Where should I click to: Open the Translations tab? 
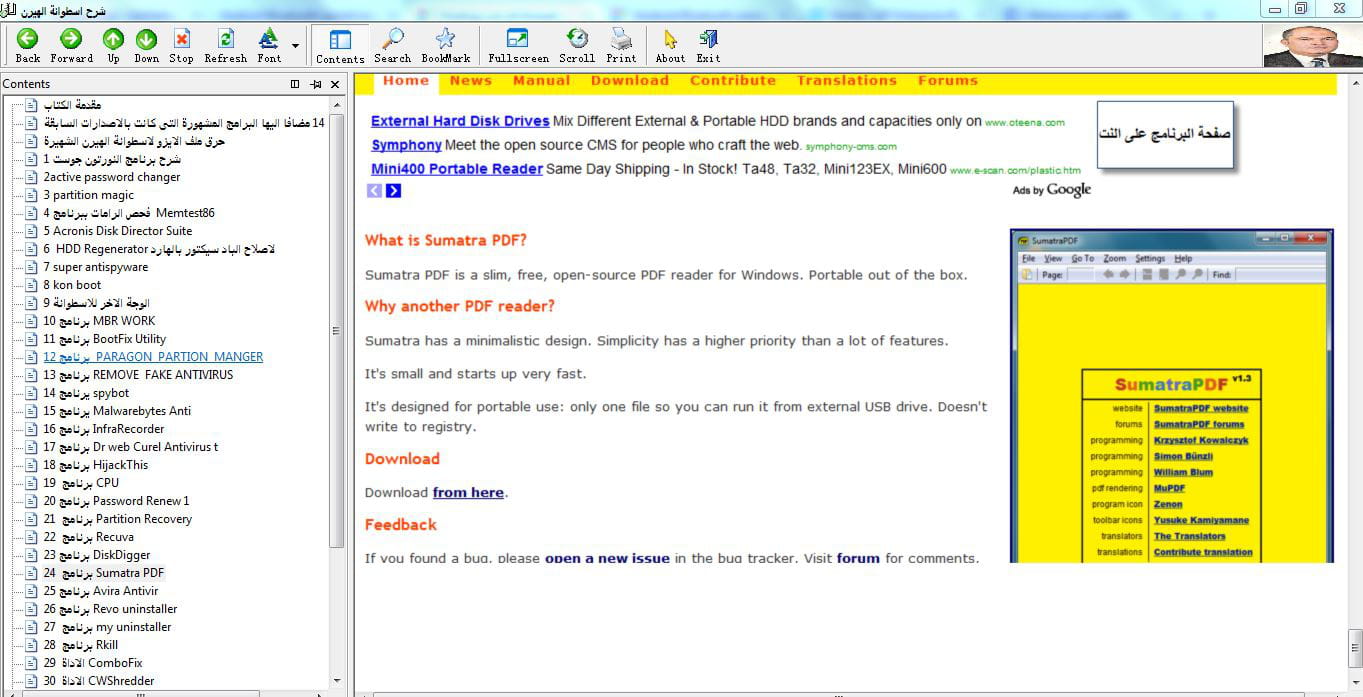tap(847, 81)
